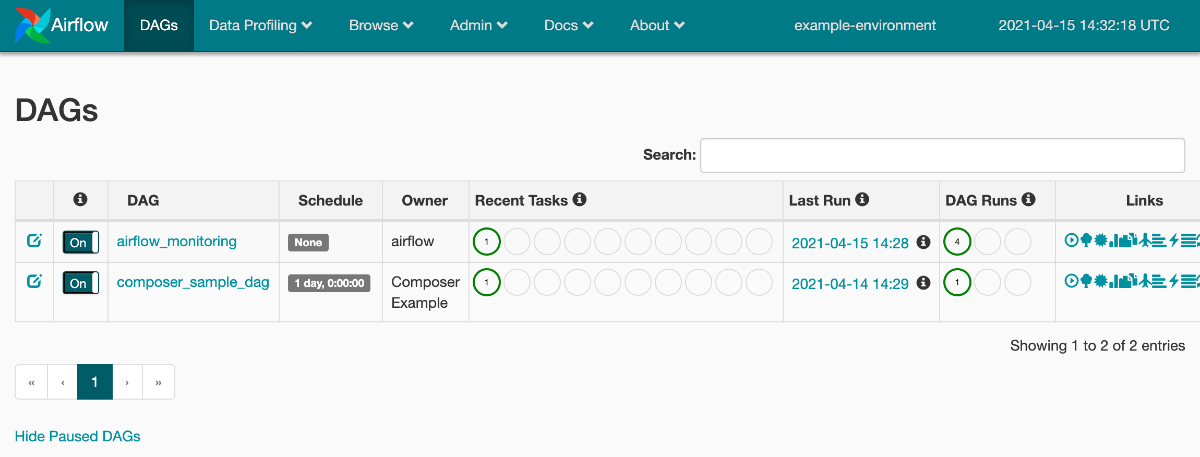Expand the Data Profiling dropdown menu
The image size is (1200, 457).
261,25
